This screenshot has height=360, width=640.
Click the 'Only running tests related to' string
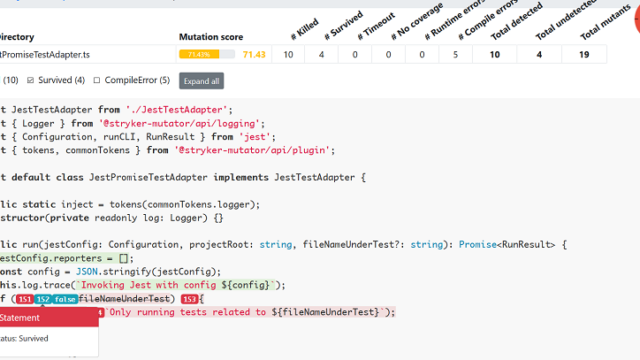point(187,312)
